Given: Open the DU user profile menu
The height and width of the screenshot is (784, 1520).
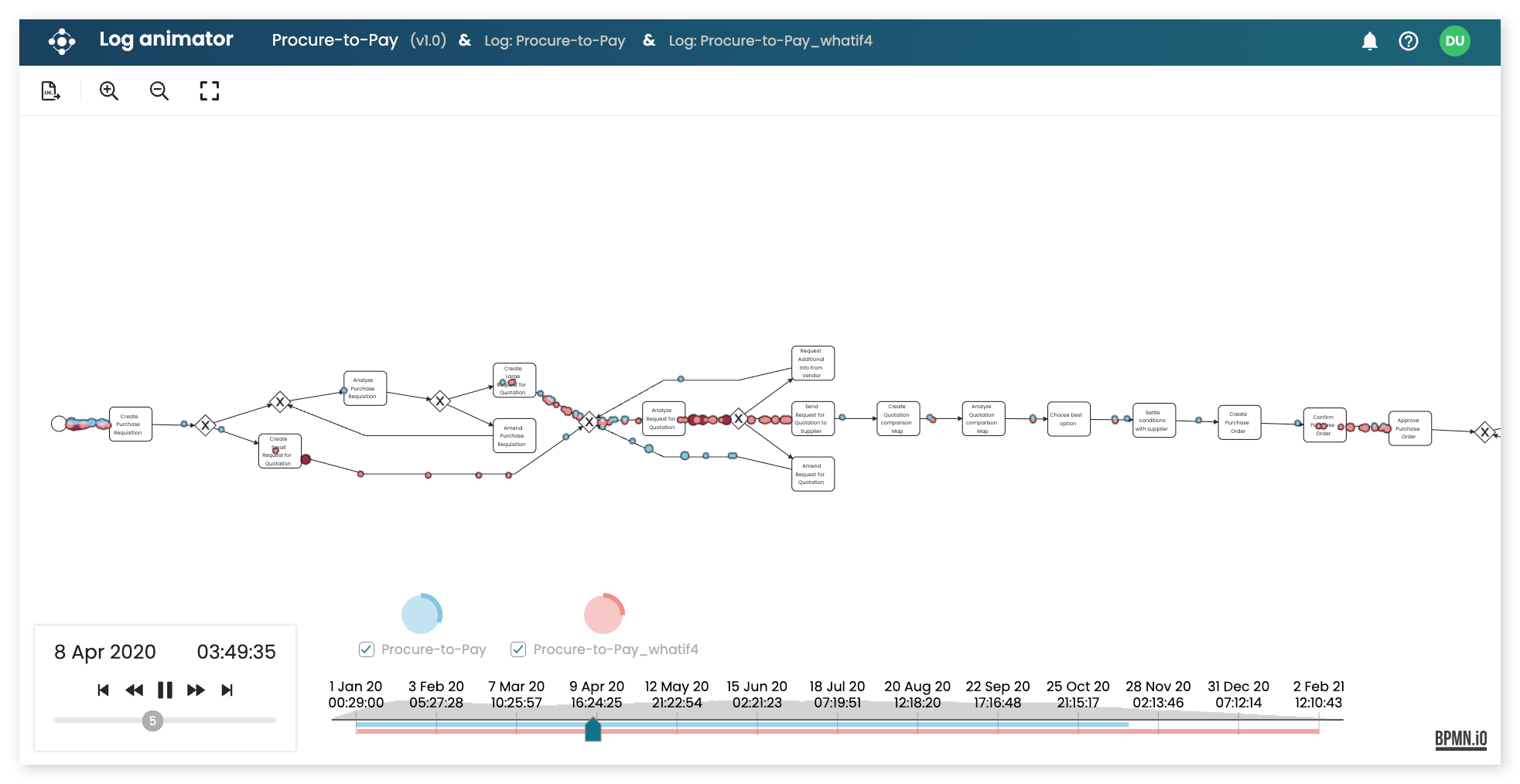Looking at the screenshot, I should point(1455,41).
